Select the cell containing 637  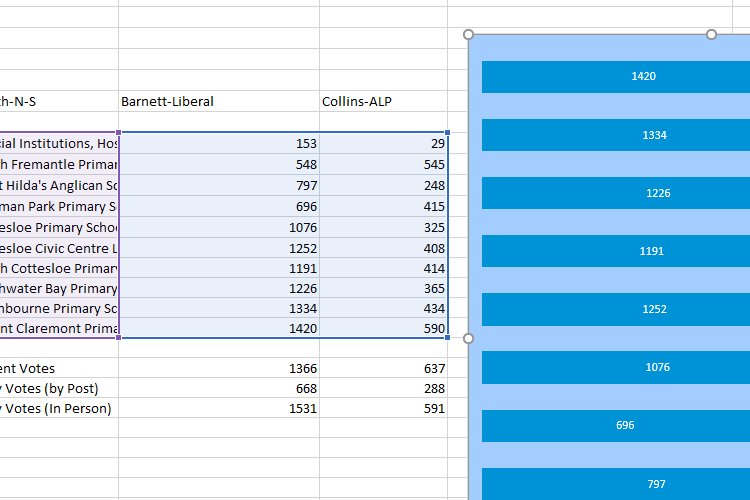point(383,368)
